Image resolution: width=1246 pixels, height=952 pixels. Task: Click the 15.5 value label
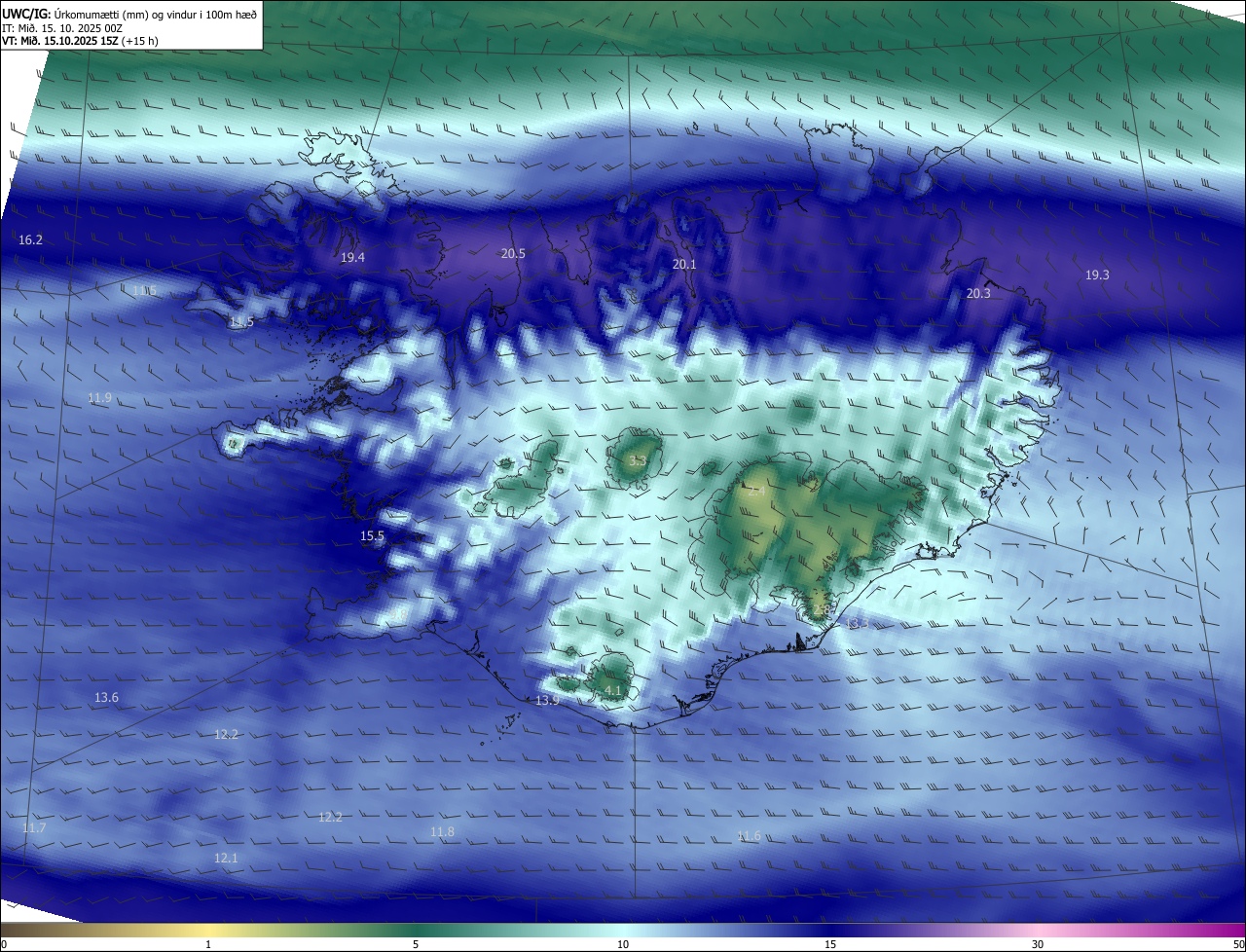tap(372, 536)
